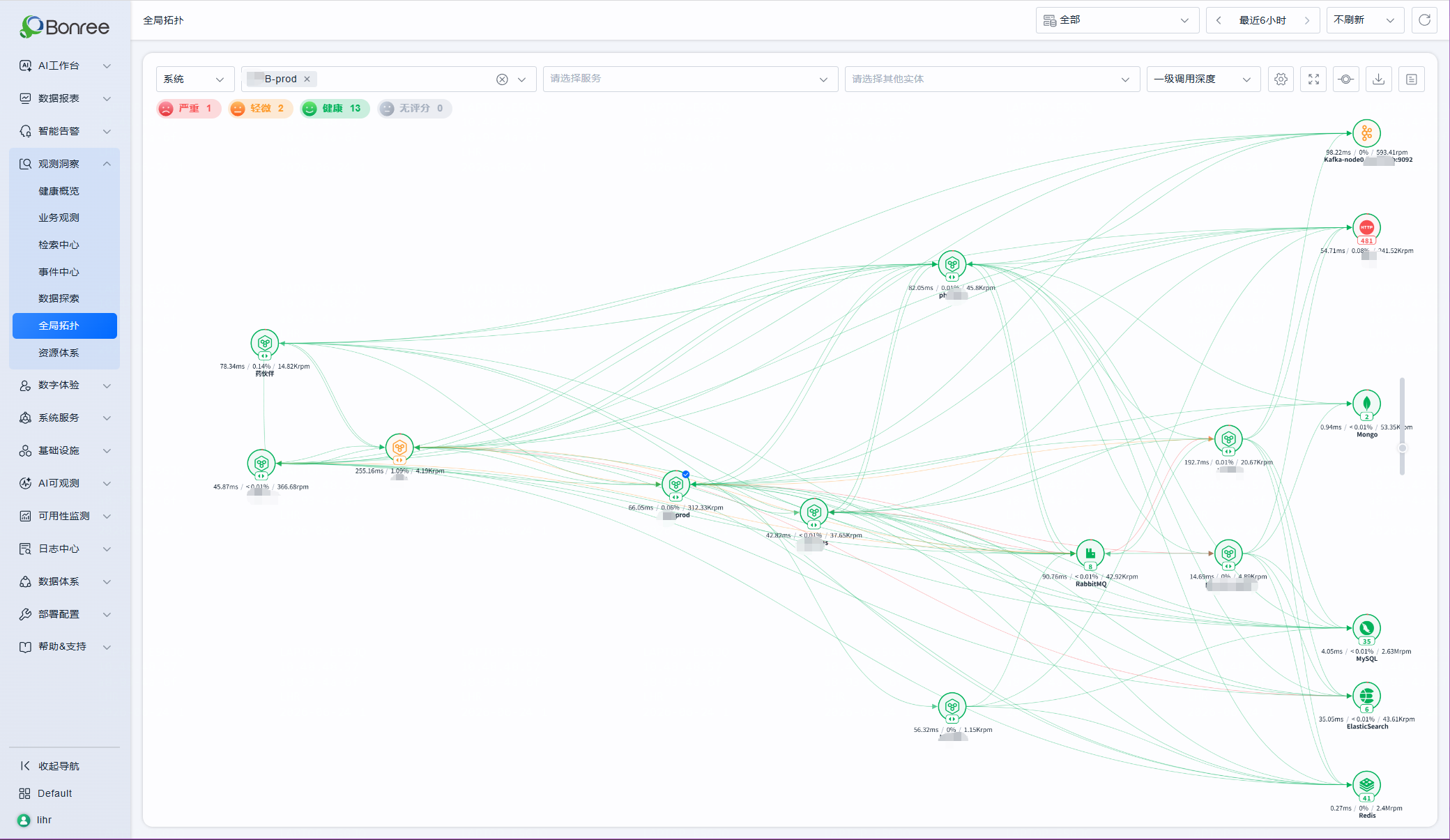Toggle the 健康 status filter
The image size is (1450, 840).
tap(335, 109)
